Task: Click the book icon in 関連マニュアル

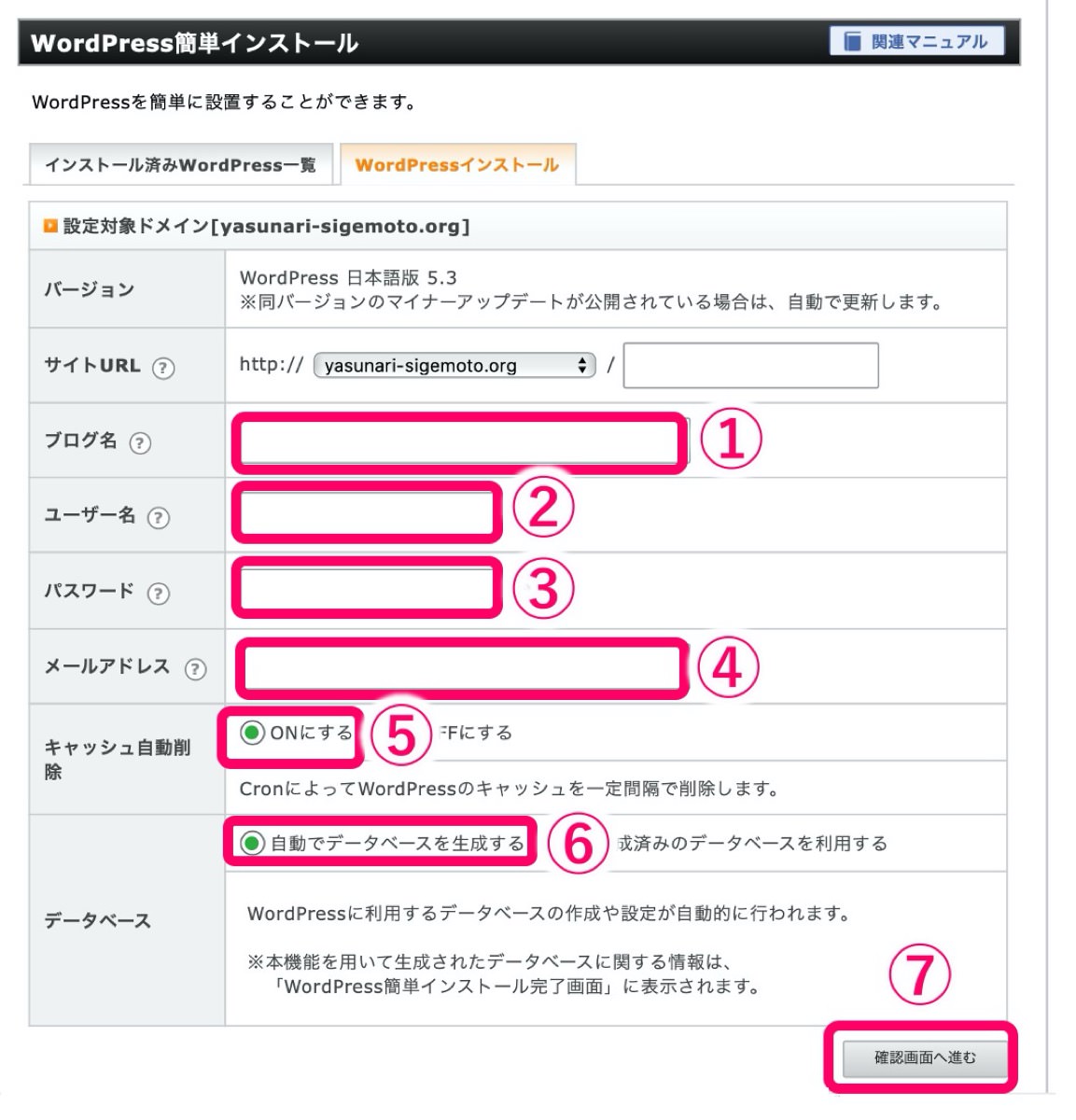Action: point(852,42)
